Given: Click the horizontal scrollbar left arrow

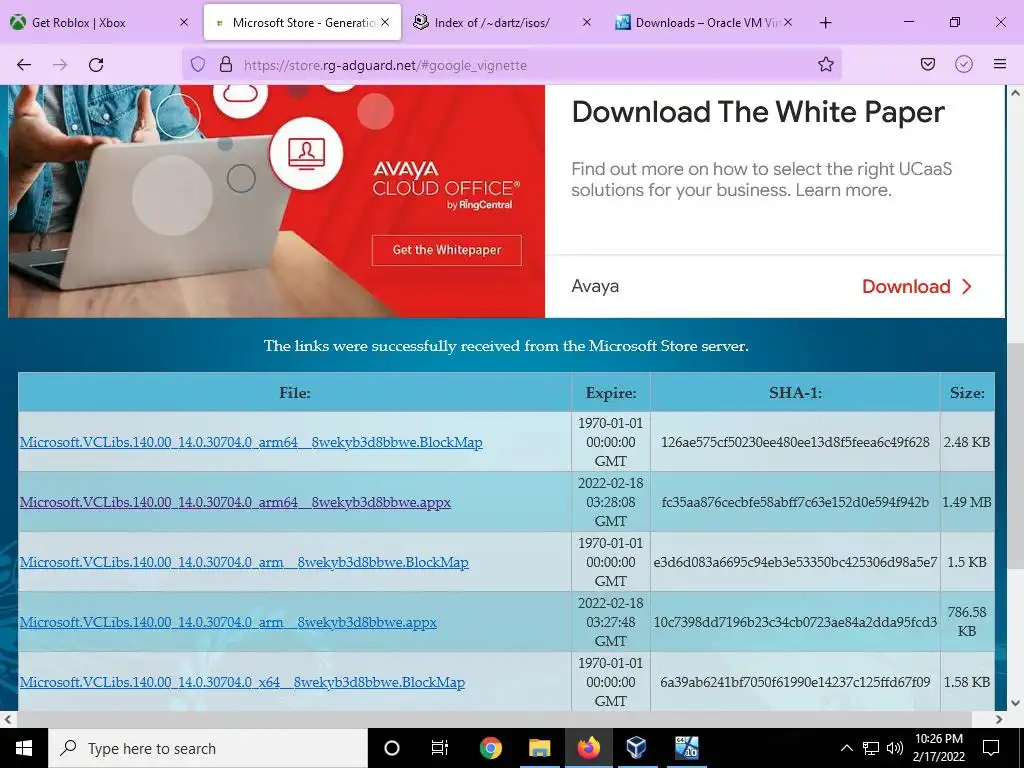Looking at the screenshot, I should [7, 719].
